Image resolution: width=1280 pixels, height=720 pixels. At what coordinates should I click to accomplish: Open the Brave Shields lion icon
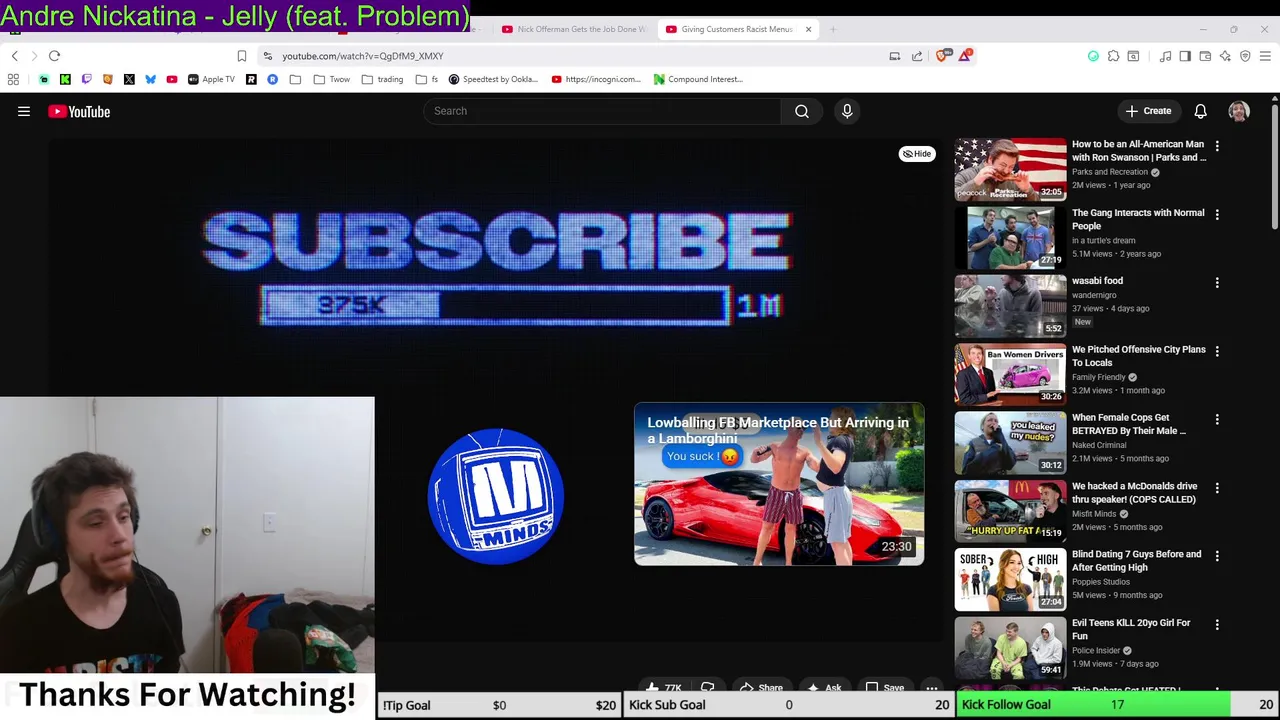tap(941, 56)
